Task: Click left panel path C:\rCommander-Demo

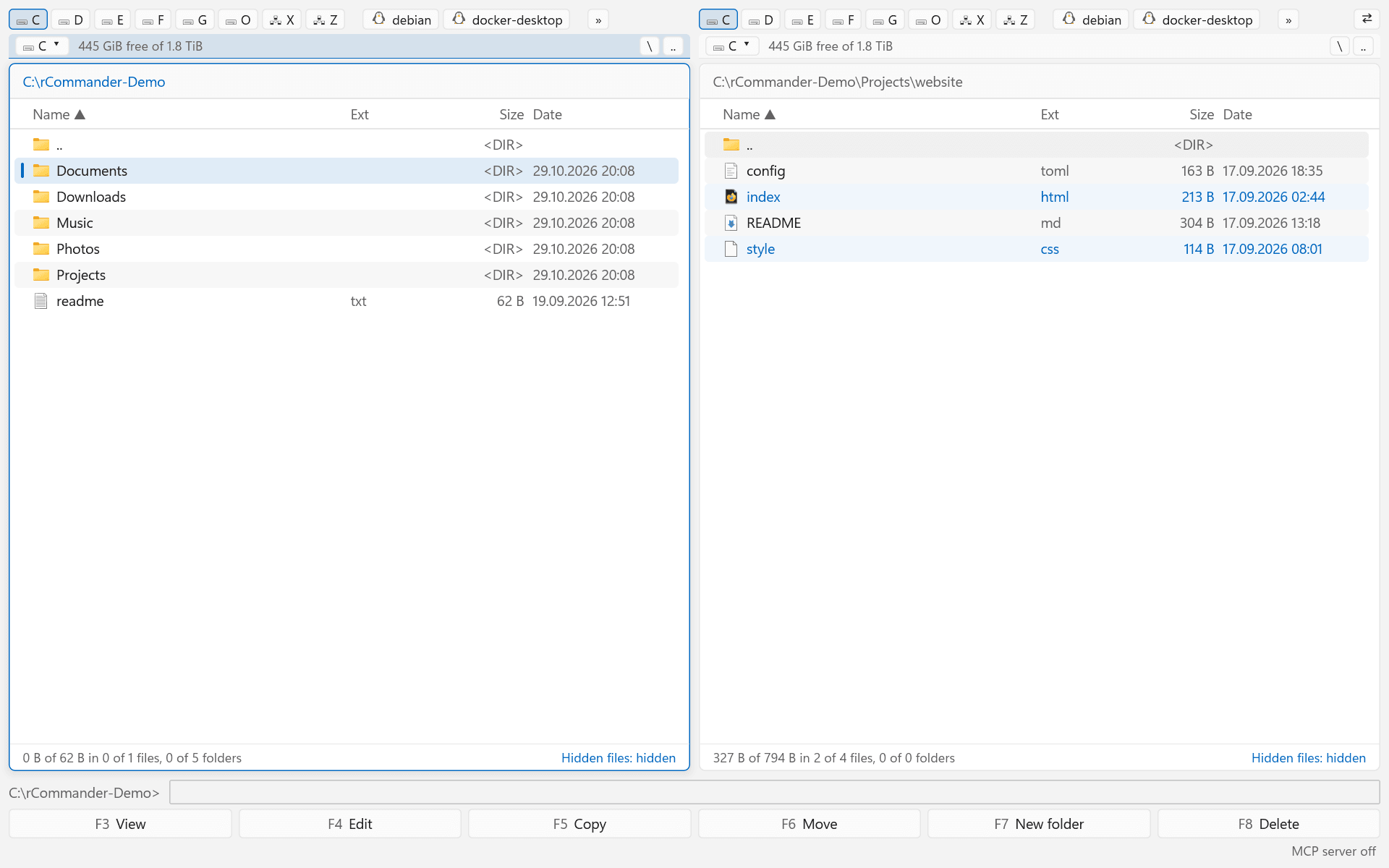Action: tap(94, 82)
